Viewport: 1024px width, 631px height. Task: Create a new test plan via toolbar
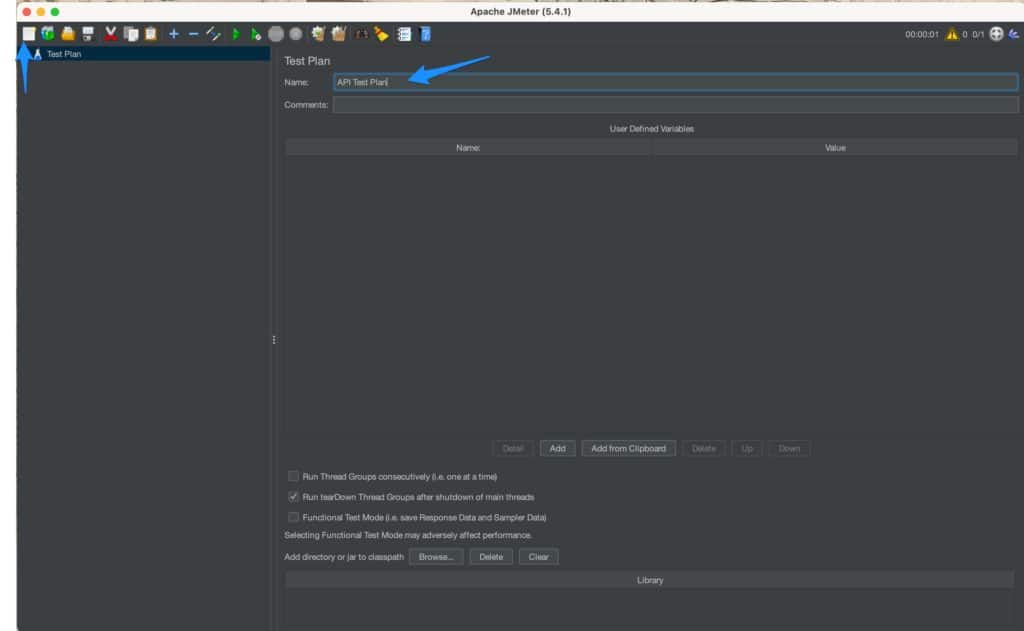[29, 34]
